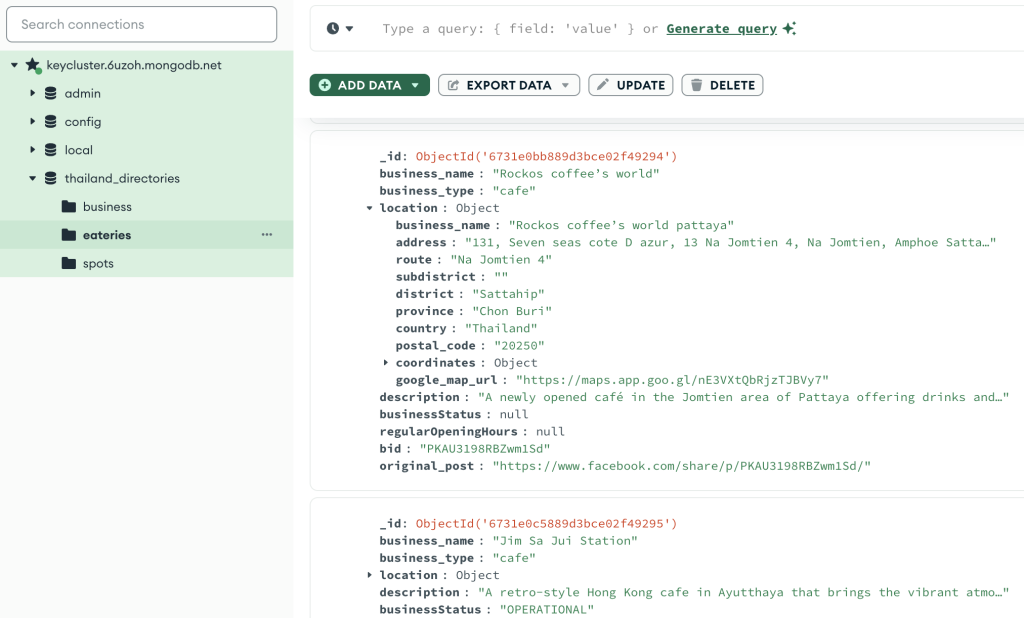Click the trash icon on DELETE button
The height and width of the screenshot is (618, 1024).
tap(696, 85)
